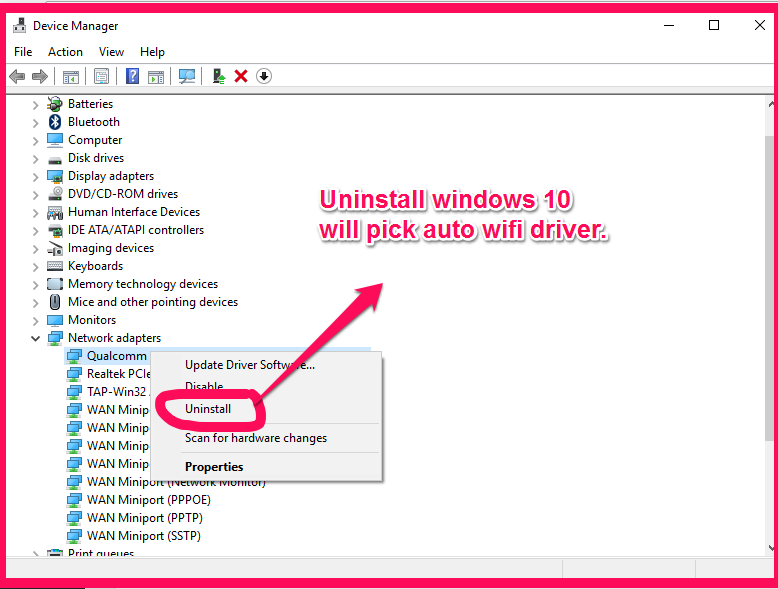Expand the Bluetooth tree node

35,123
